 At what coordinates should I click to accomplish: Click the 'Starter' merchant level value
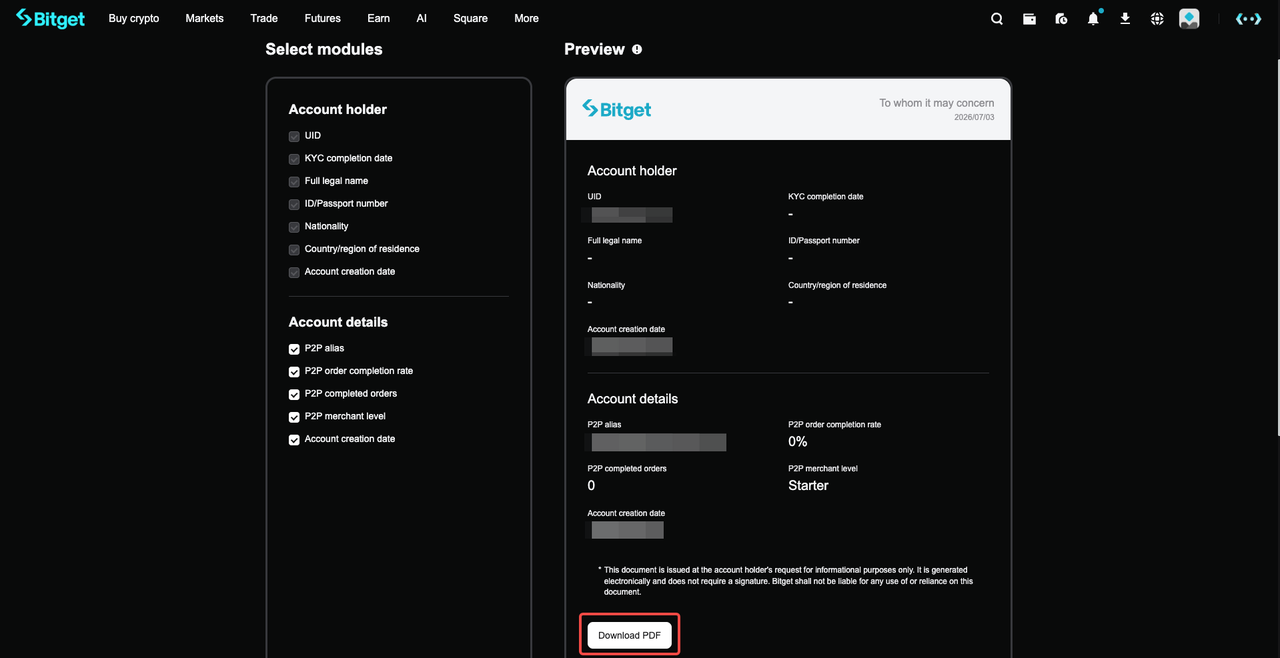tap(808, 486)
